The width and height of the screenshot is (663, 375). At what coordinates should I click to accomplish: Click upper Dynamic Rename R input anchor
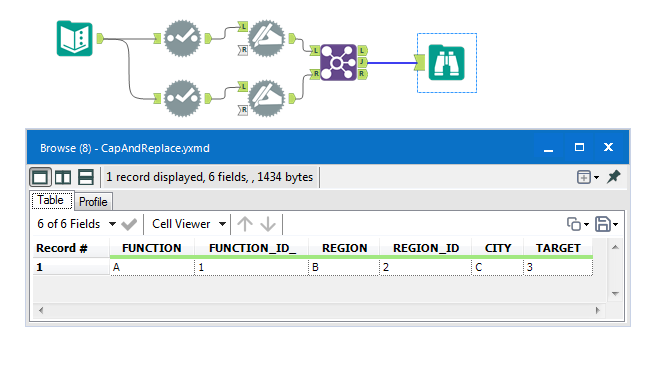tap(243, 50)
